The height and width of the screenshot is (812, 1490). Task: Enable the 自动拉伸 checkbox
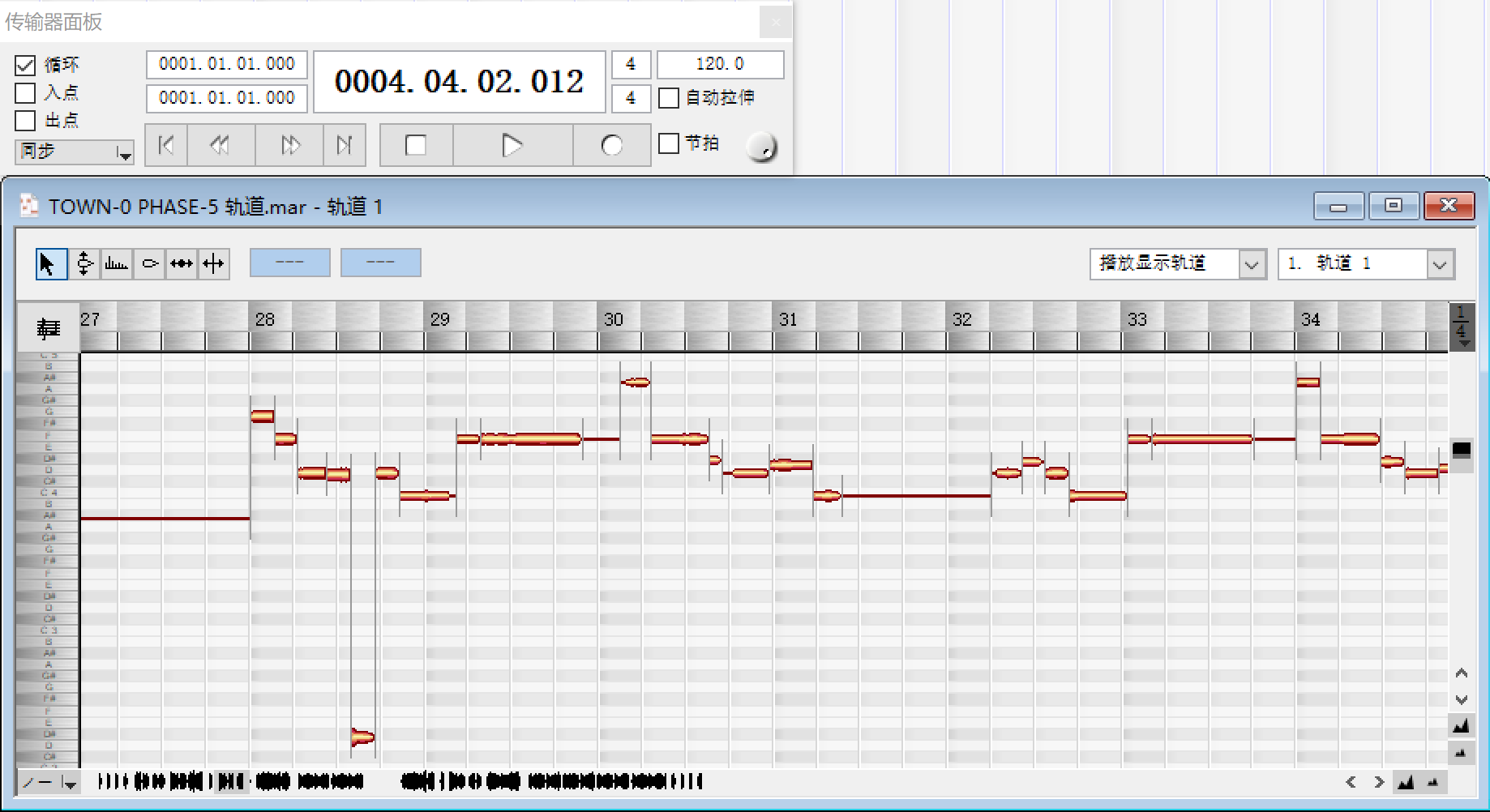click(669, 98)
